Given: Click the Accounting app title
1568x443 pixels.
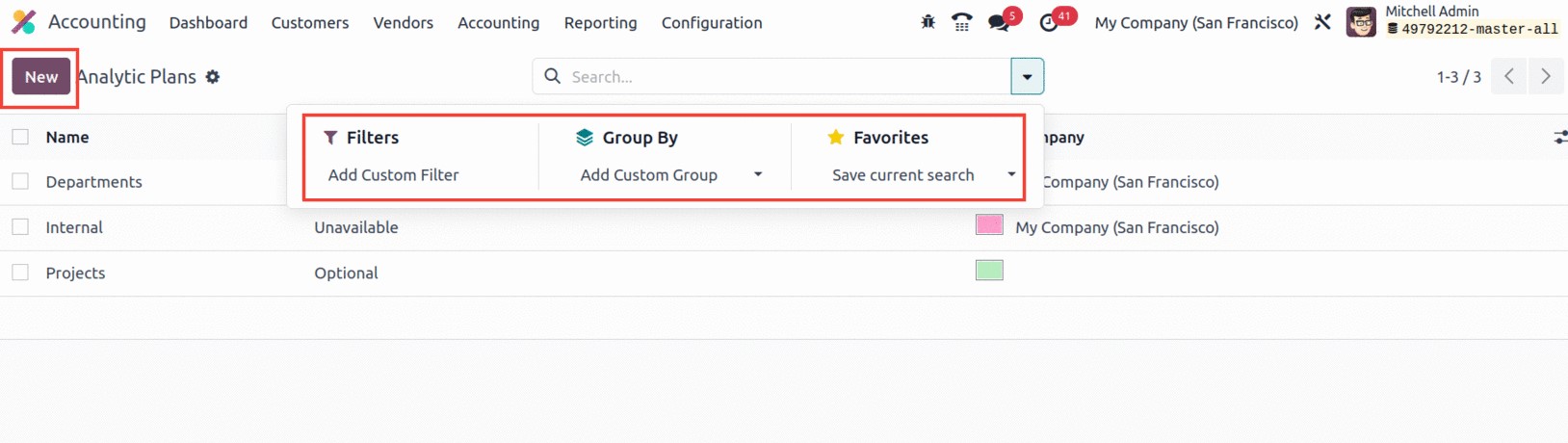Looking at the screenshot, I should pyautogui.click(x=97, y=21).
